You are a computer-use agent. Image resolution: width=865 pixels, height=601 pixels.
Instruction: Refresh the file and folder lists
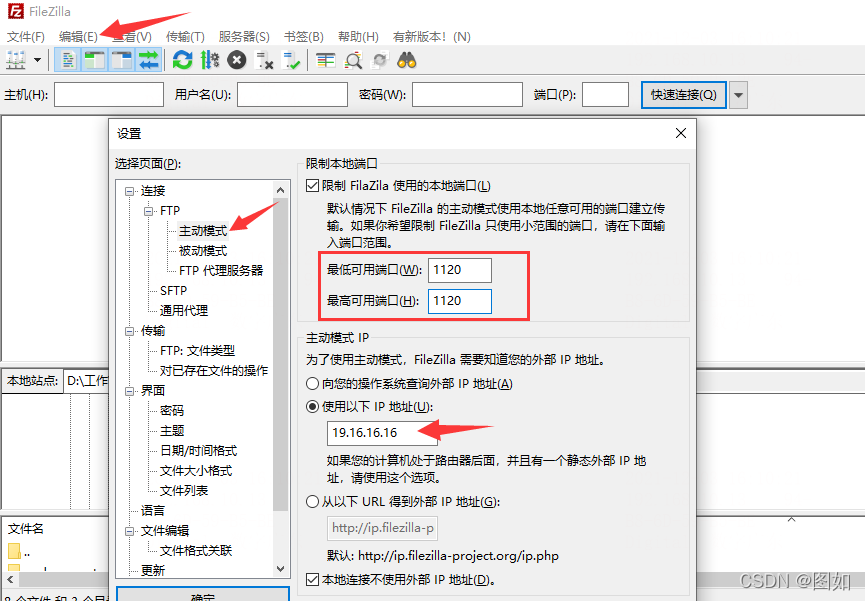pyautogui.click(x=182, y=59)
